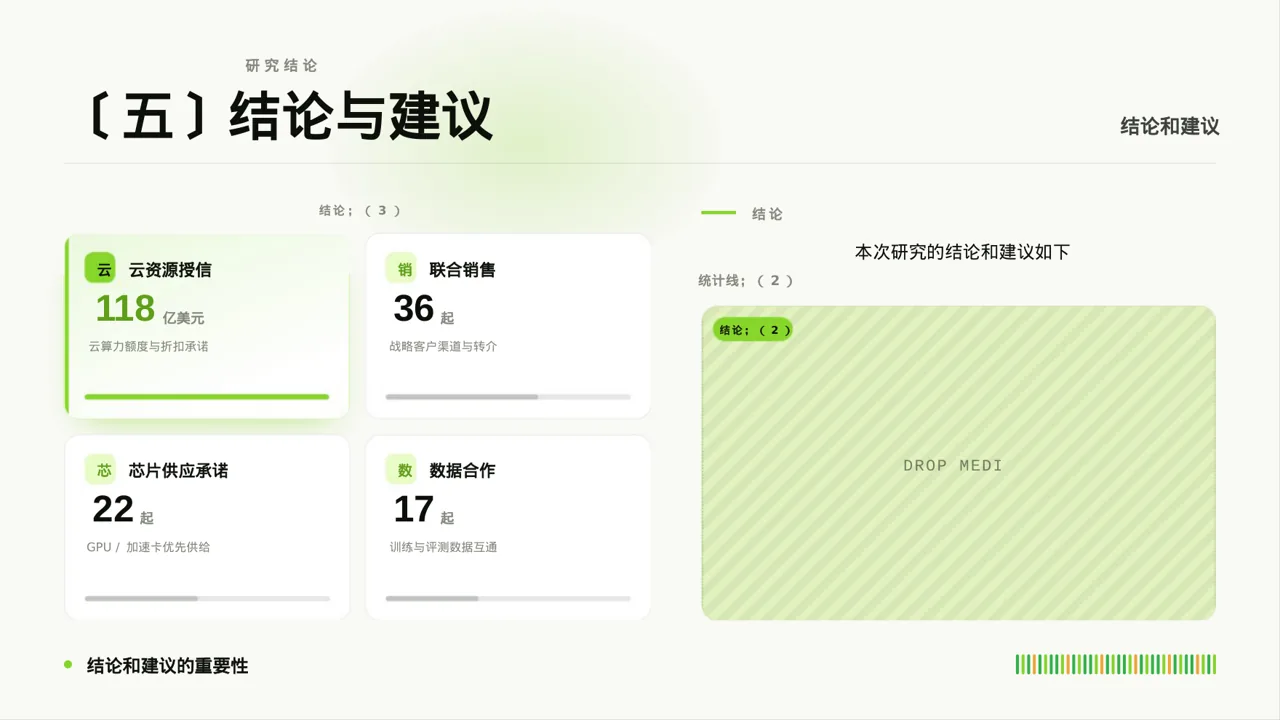This screenshot has height=720, width=1280.
Task: Click the 结论；(3) label above the cards
Action: [360, 211]
